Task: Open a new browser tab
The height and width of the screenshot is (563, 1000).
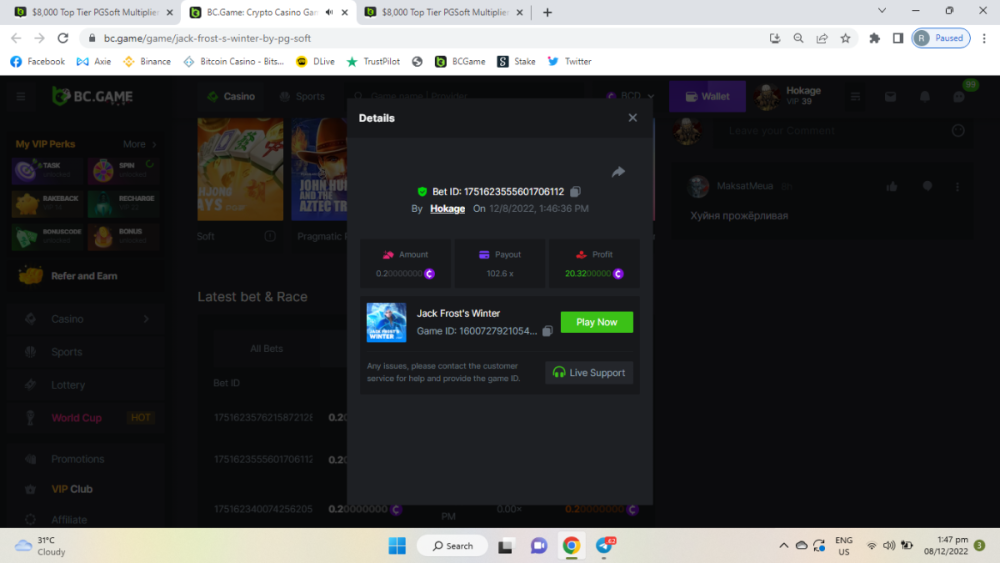Action: coord(547,12)
